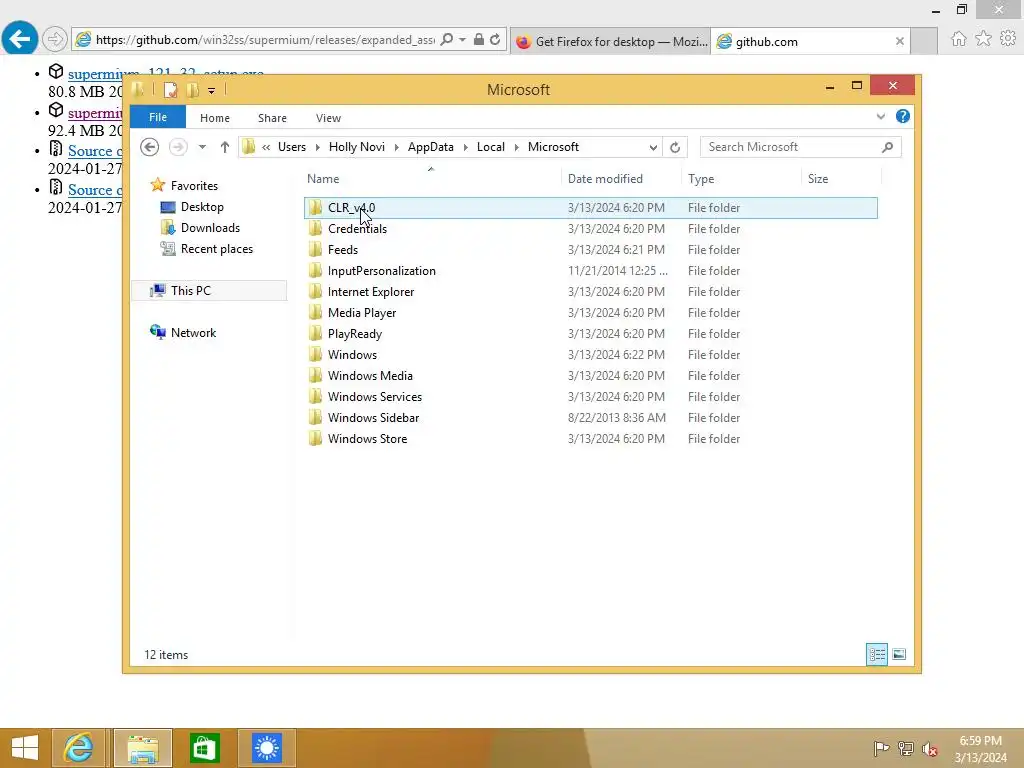Select Downloads under Favorites
The width and height of the screenshot is (1024, 768).
pyautogui.click(x=210, y=228)
